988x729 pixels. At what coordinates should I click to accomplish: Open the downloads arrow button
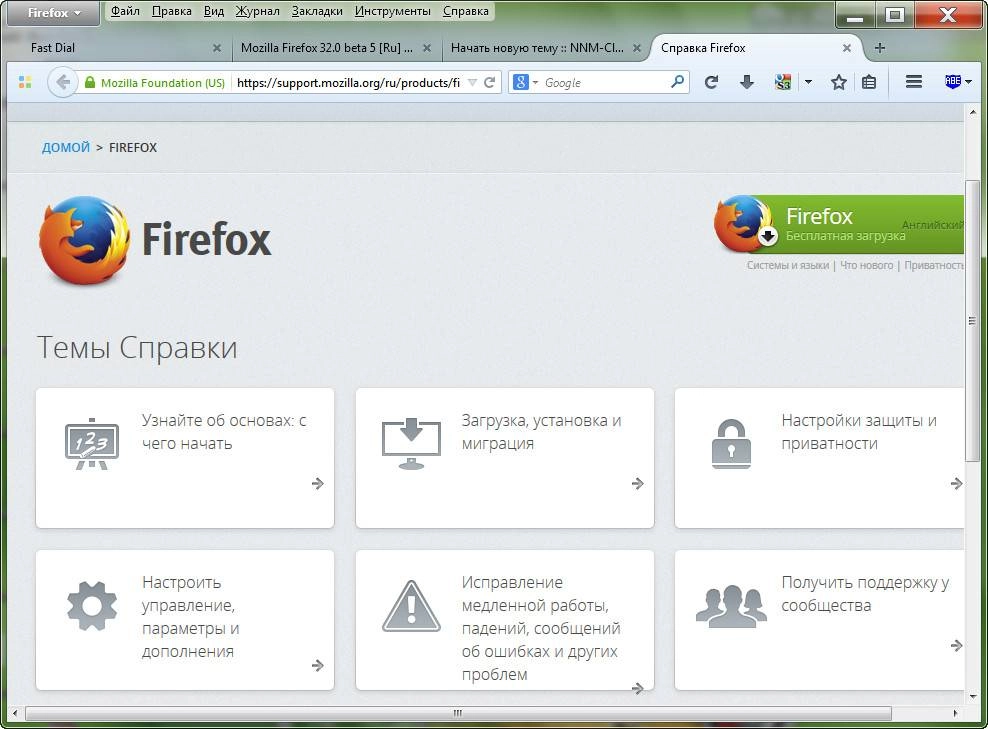point(747,82)
